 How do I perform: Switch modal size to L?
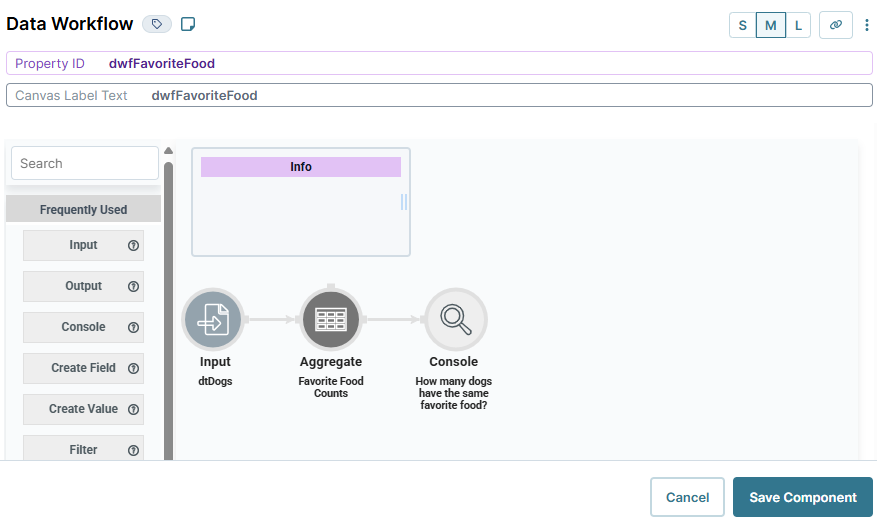[798, 25]
